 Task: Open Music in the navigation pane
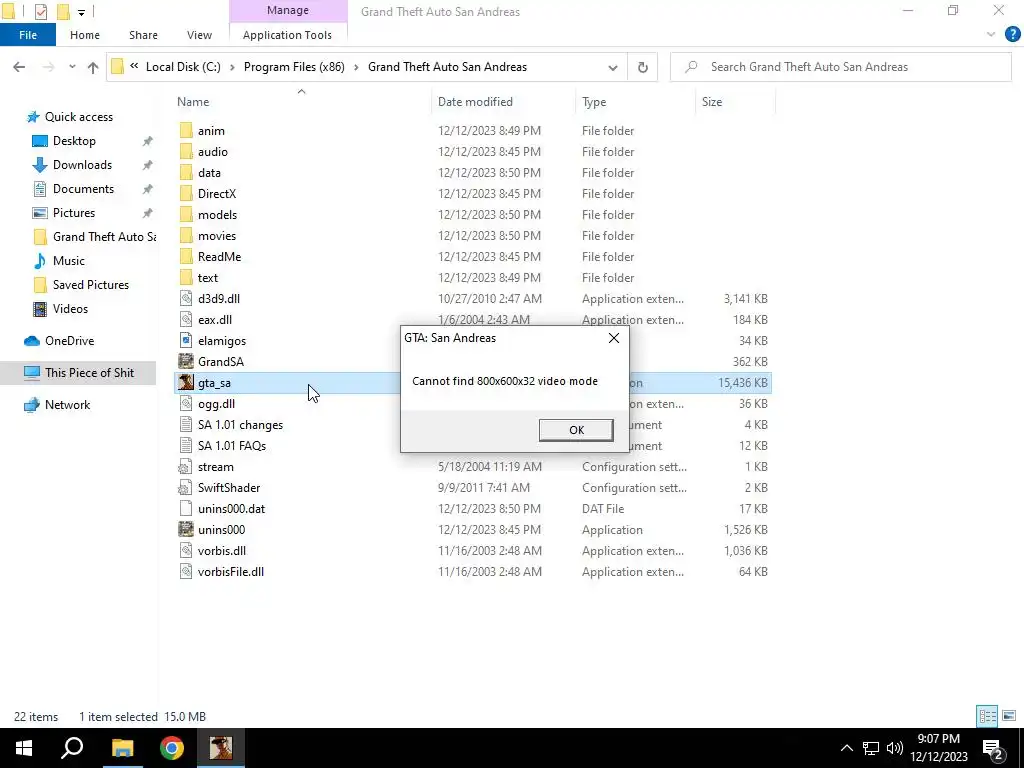[69, 261]
